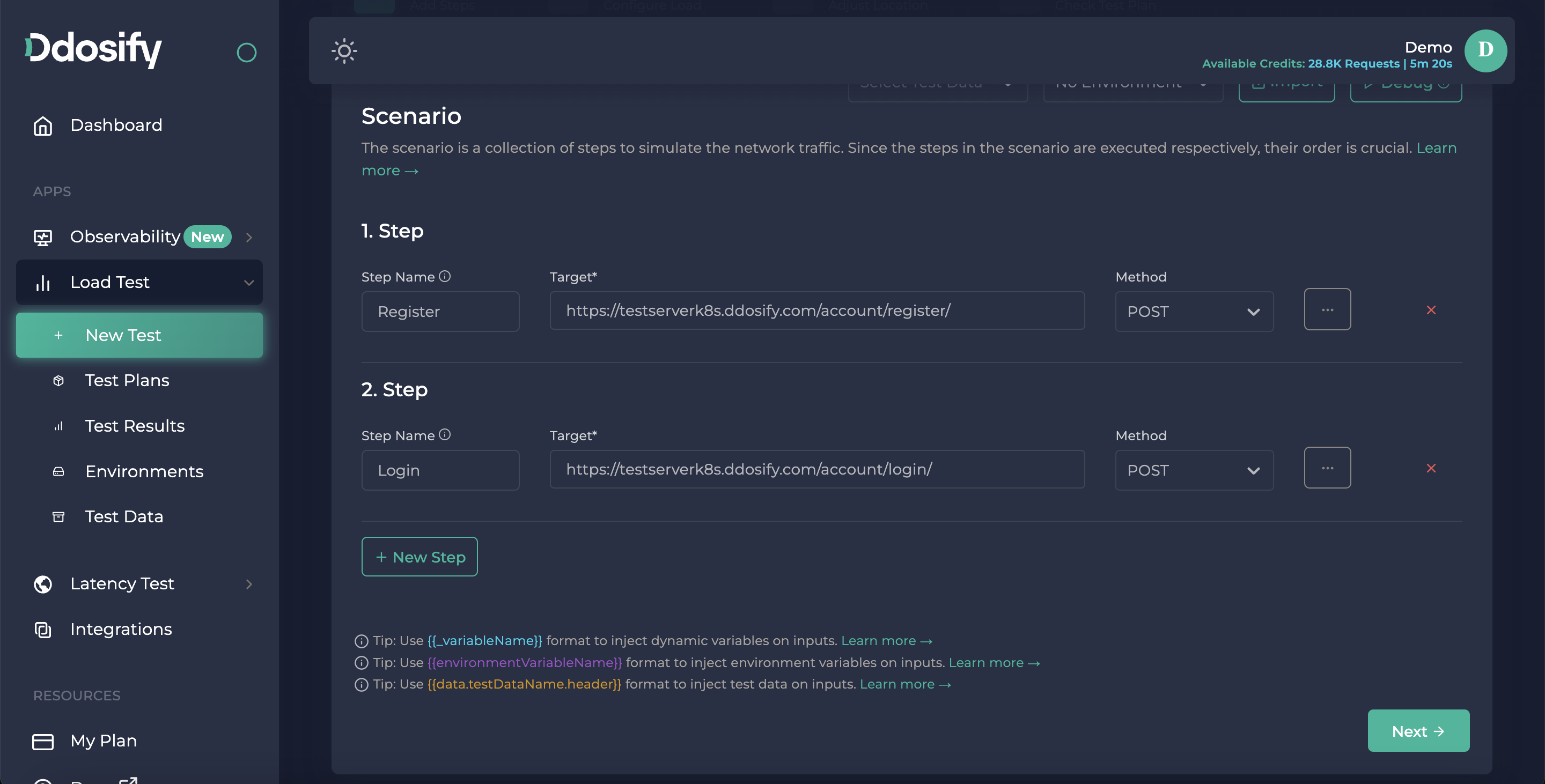
Task: Open more options for Login step
Action: 1327,468
